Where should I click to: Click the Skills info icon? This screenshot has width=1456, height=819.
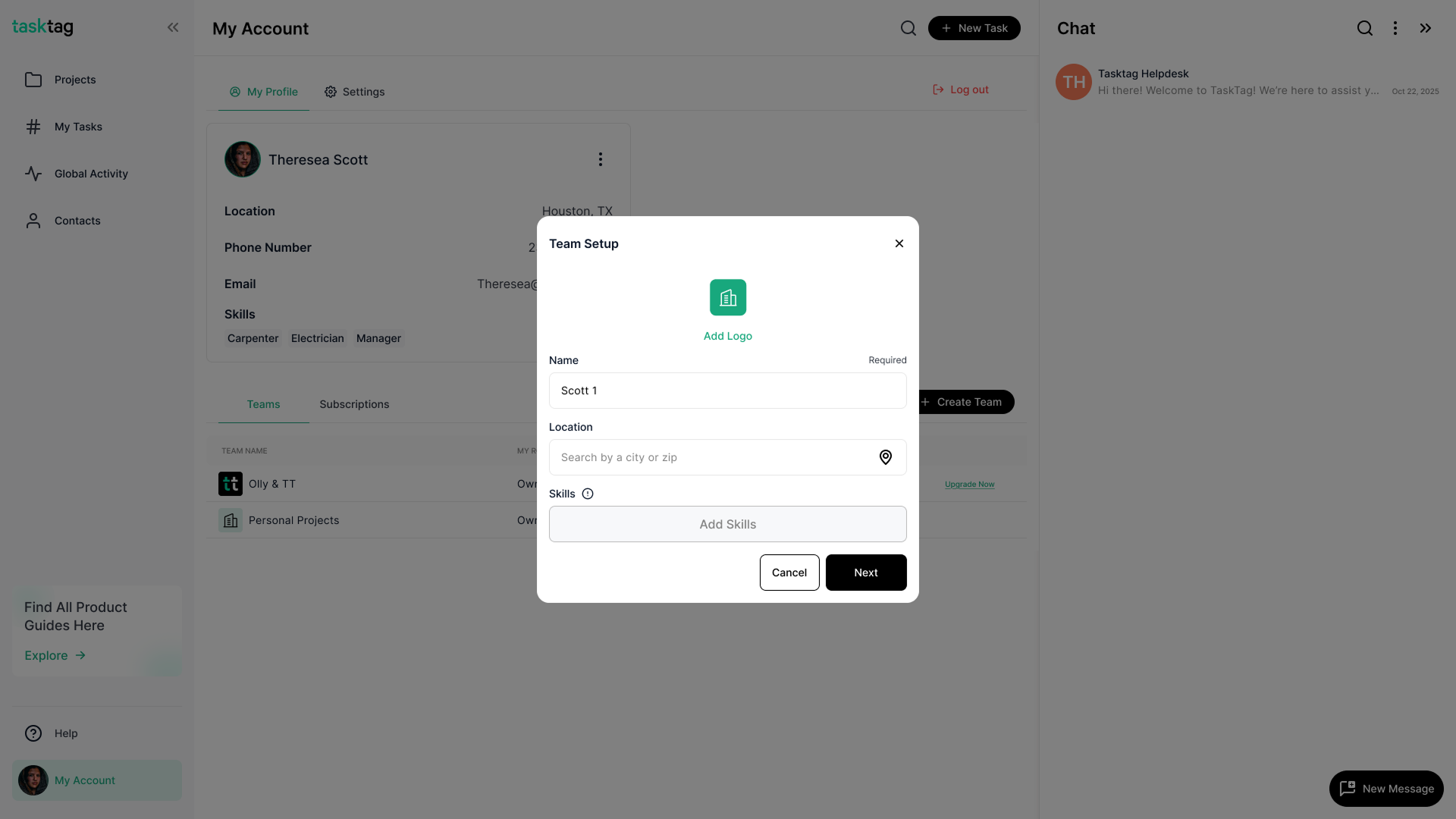point(588,494)
